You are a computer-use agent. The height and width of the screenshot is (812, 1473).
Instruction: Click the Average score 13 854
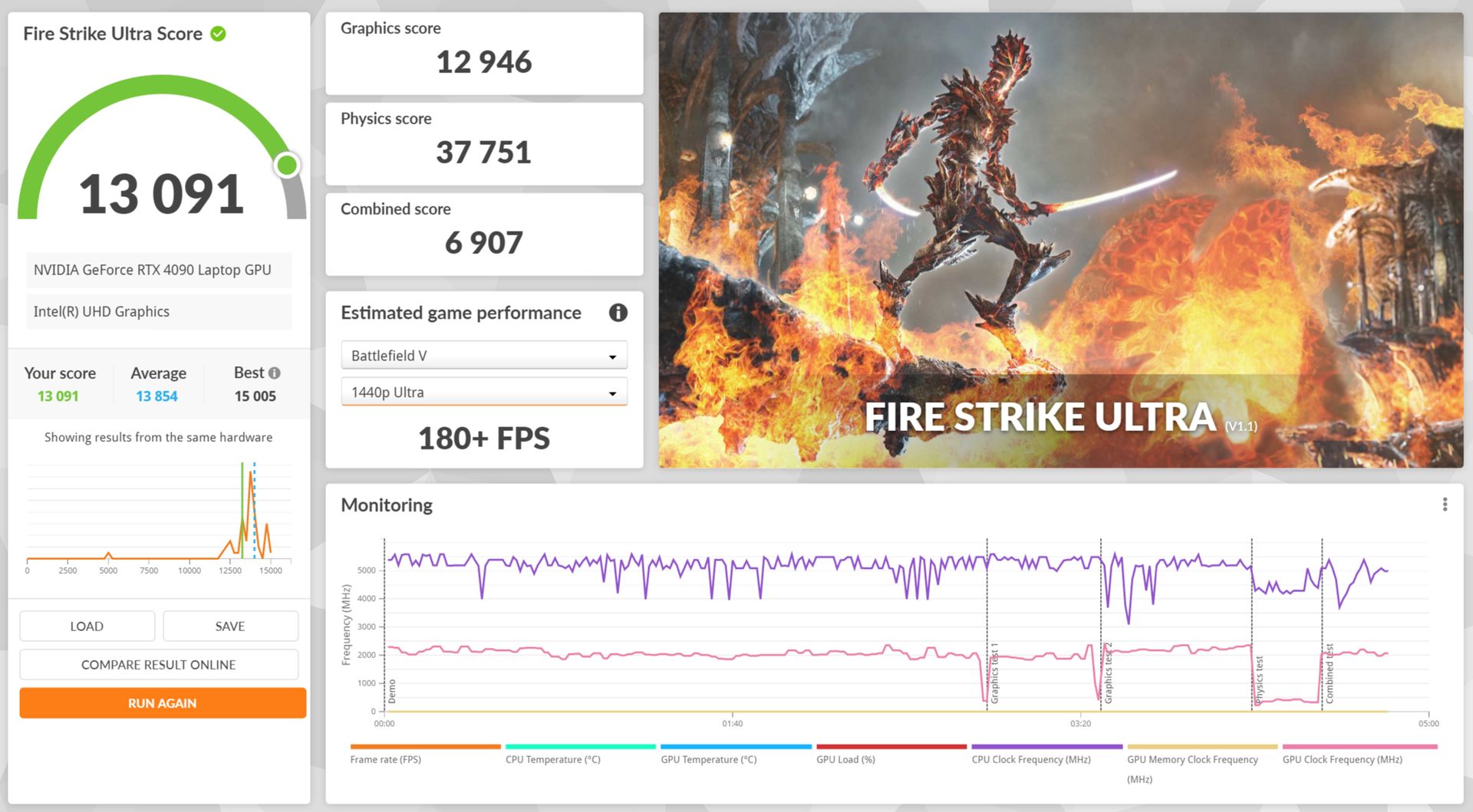click(x=157, y=396)
